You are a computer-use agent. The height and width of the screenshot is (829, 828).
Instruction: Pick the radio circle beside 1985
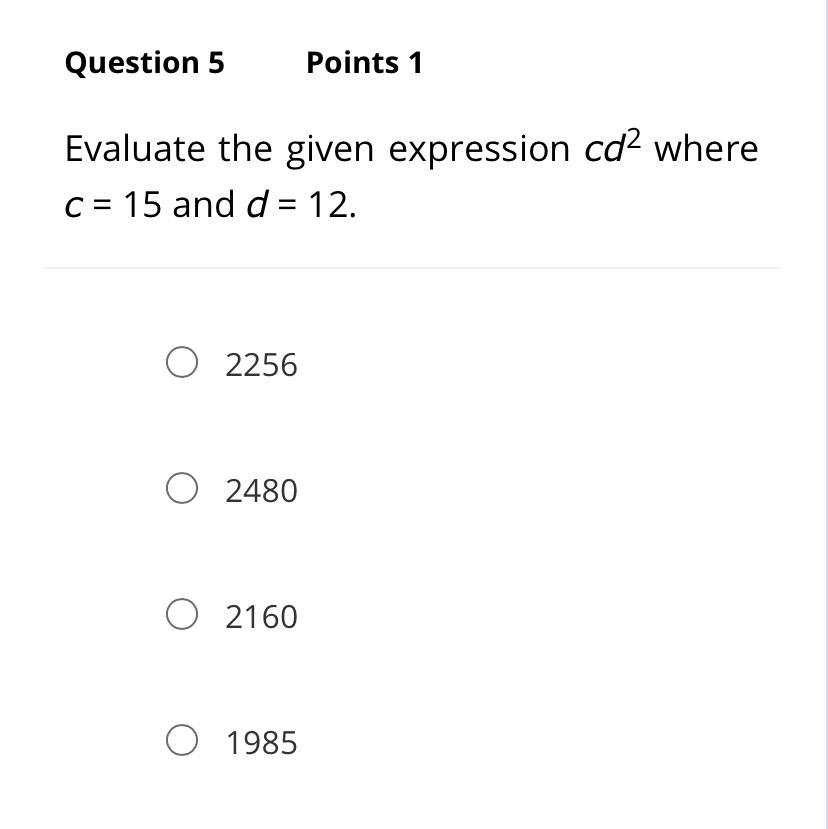pyautogui.click(x=181, y=740)
